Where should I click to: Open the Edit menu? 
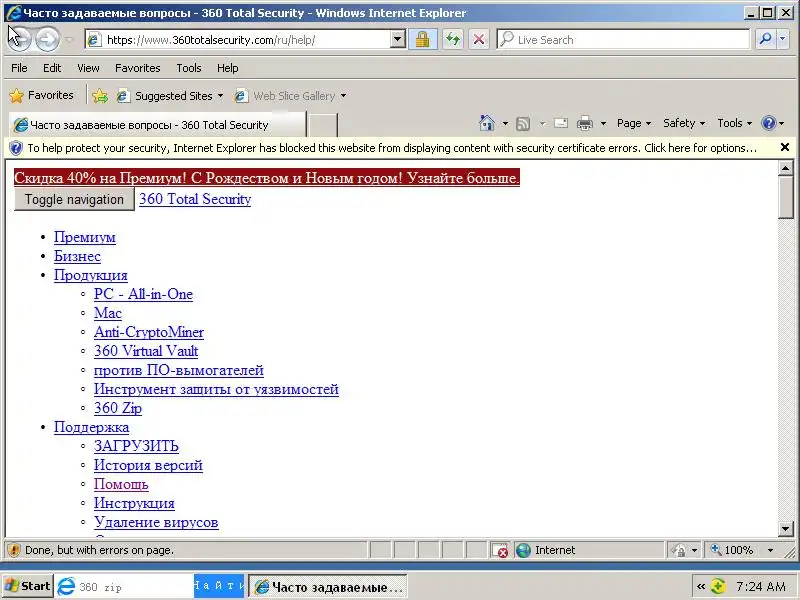[52, 68]
